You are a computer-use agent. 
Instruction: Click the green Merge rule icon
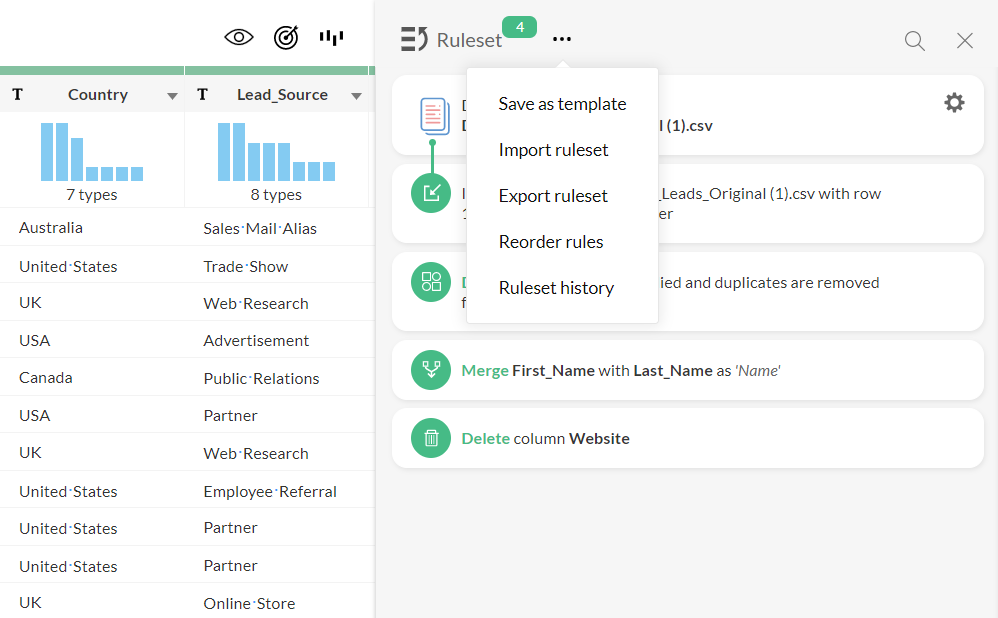click(431, 370)
